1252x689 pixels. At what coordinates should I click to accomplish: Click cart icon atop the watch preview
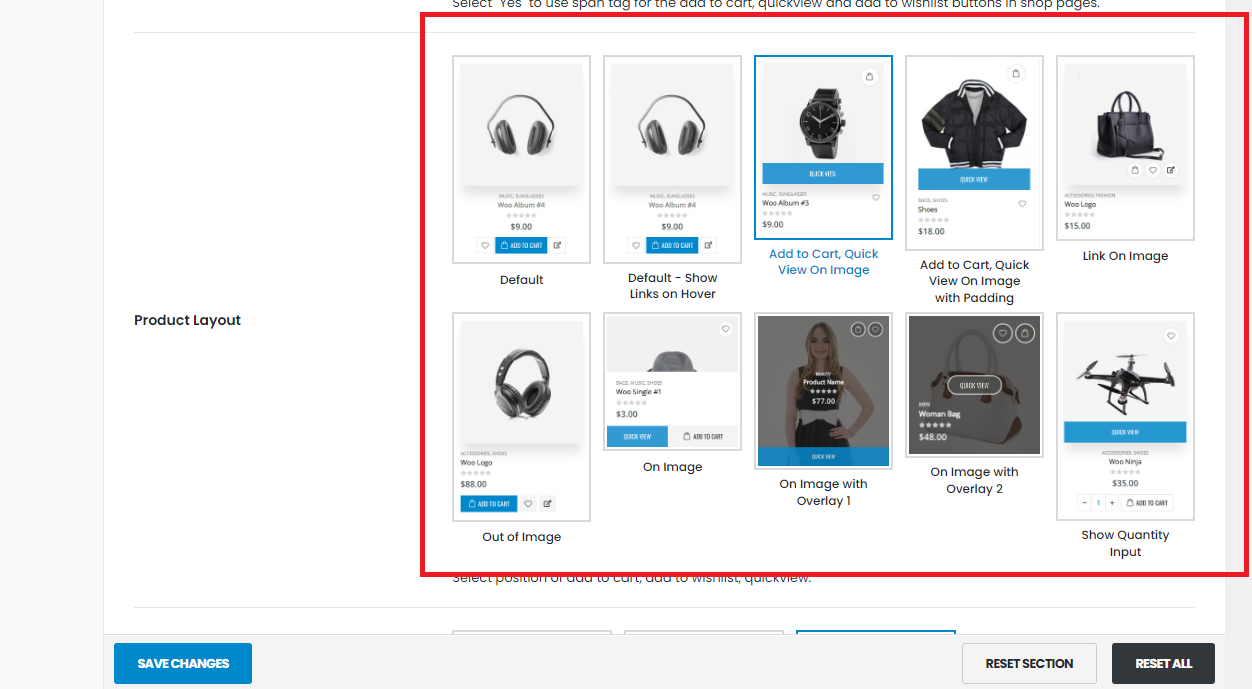tap(869, 76)
